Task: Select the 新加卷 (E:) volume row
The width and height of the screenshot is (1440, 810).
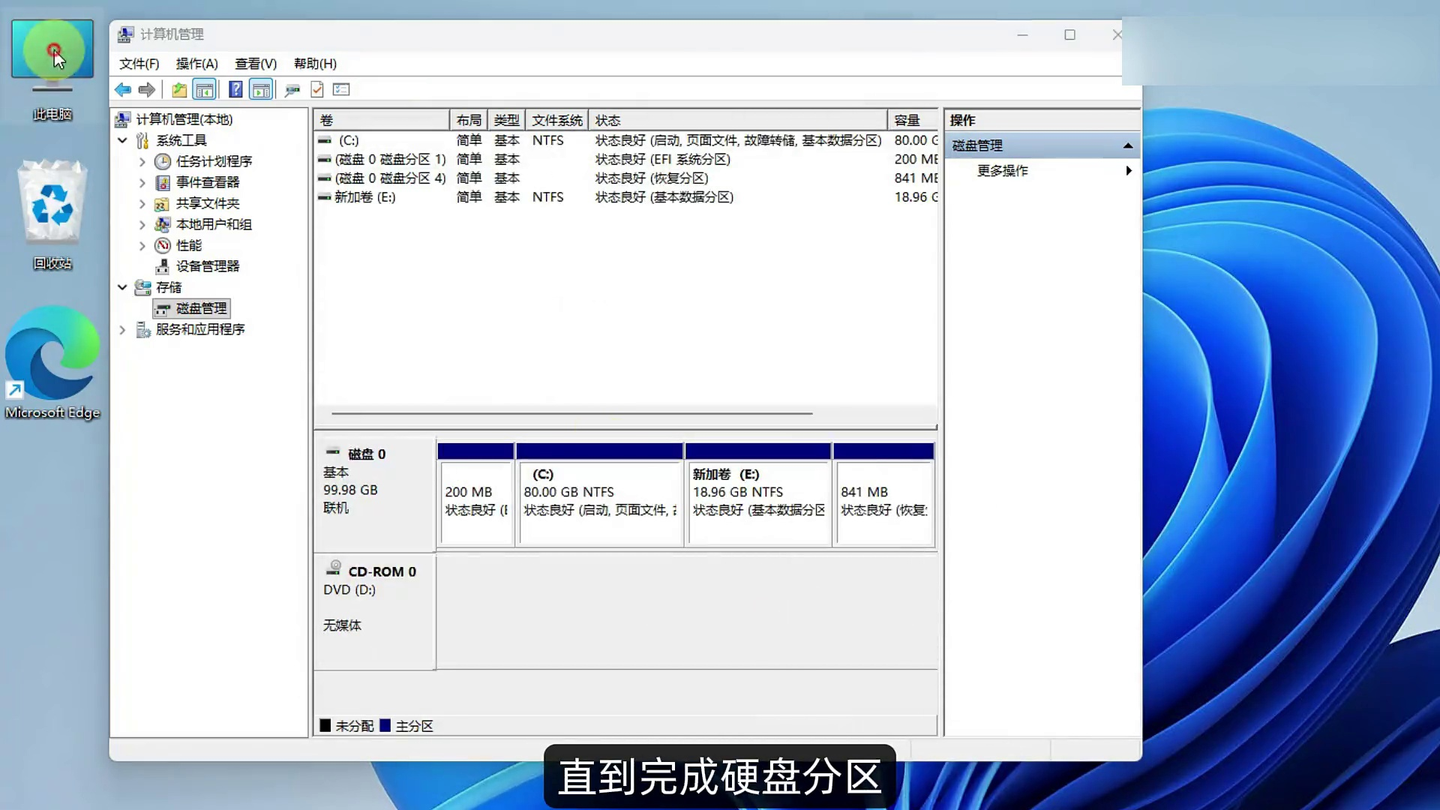Action: click(x=626, y=198)
